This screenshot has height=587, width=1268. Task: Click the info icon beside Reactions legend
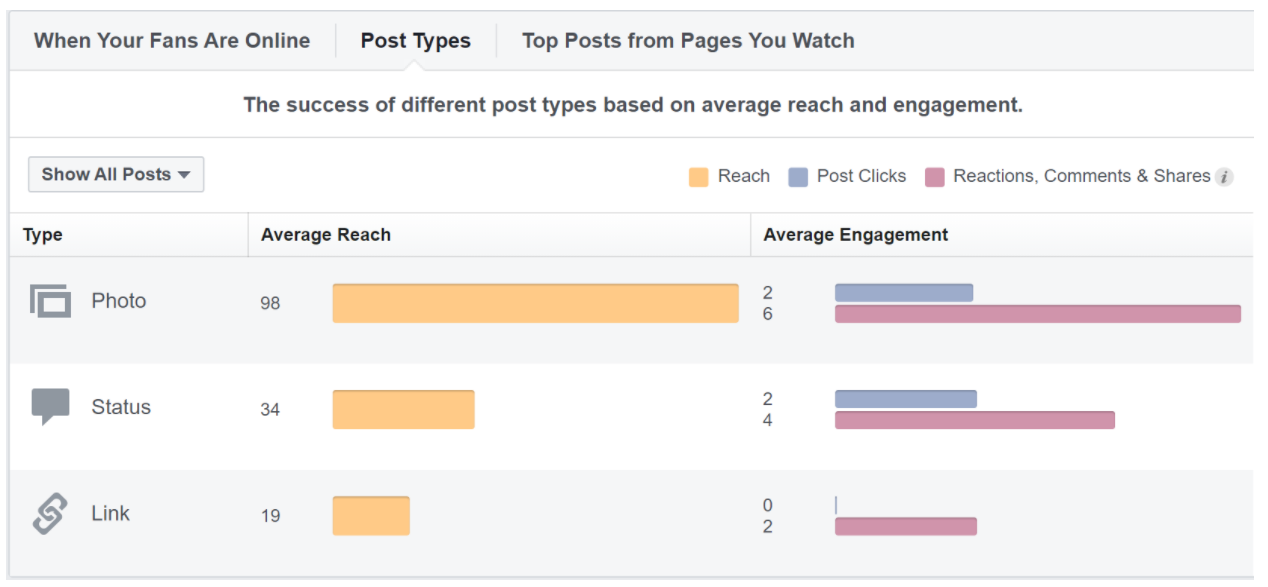pos(1224,177)
